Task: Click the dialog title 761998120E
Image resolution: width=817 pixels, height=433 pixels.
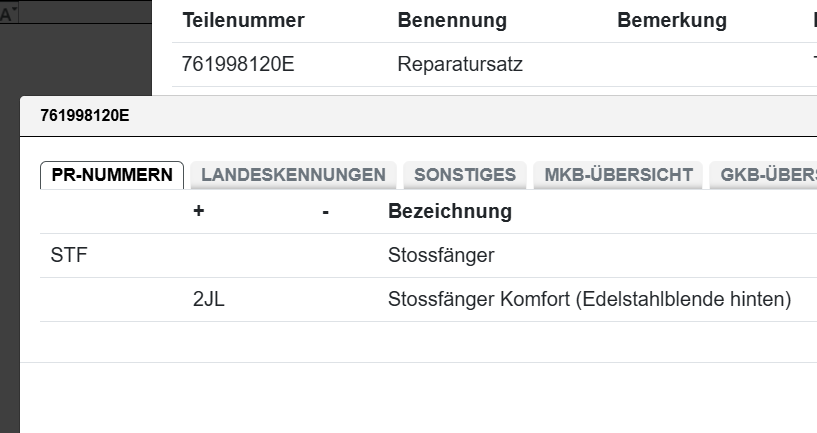Action: [x=85, y=116]
